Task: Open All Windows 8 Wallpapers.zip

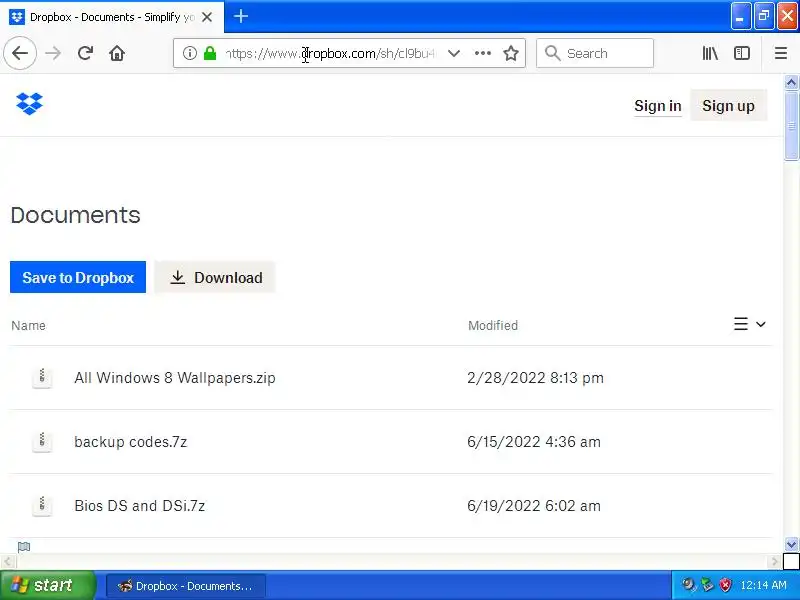Action: coord(175,378)
